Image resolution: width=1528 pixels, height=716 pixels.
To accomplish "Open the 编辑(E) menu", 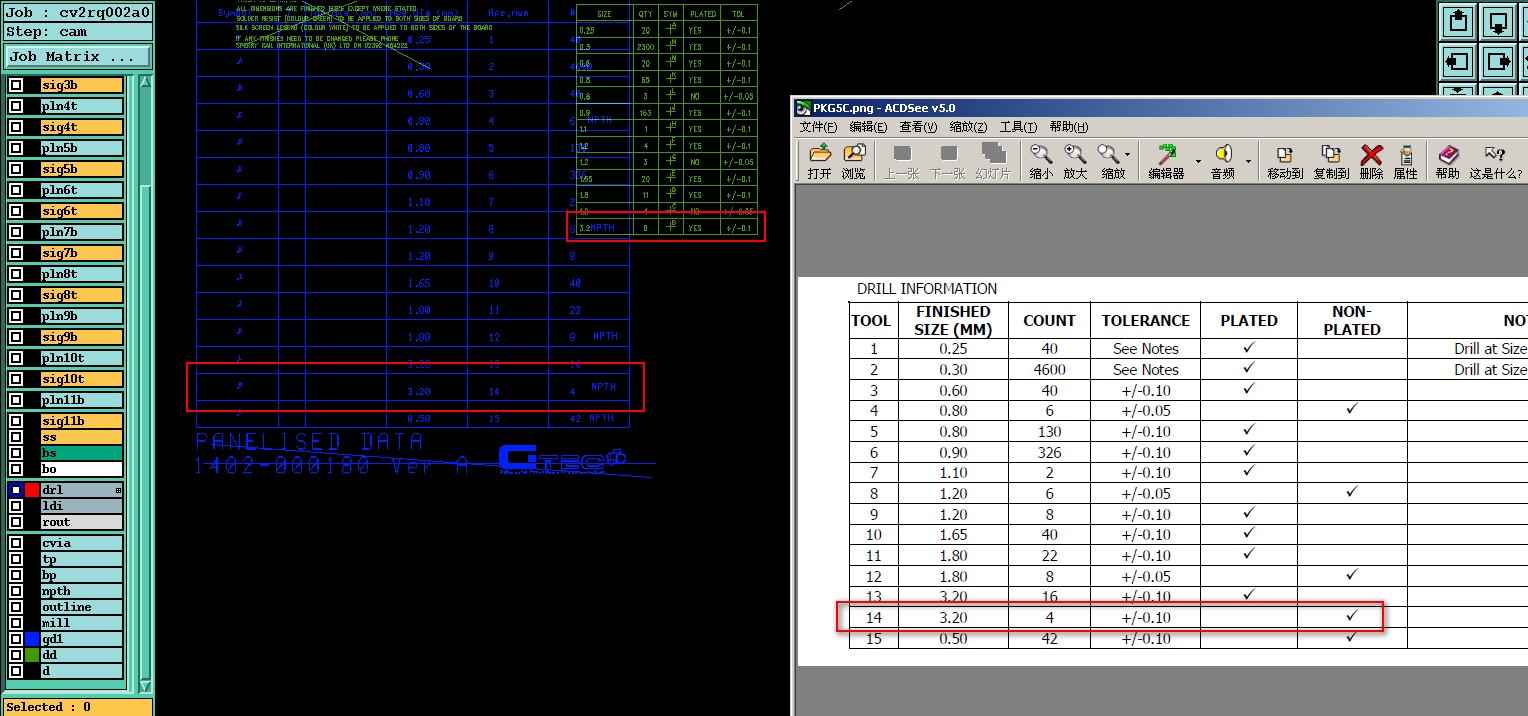I will click(868, 127).
